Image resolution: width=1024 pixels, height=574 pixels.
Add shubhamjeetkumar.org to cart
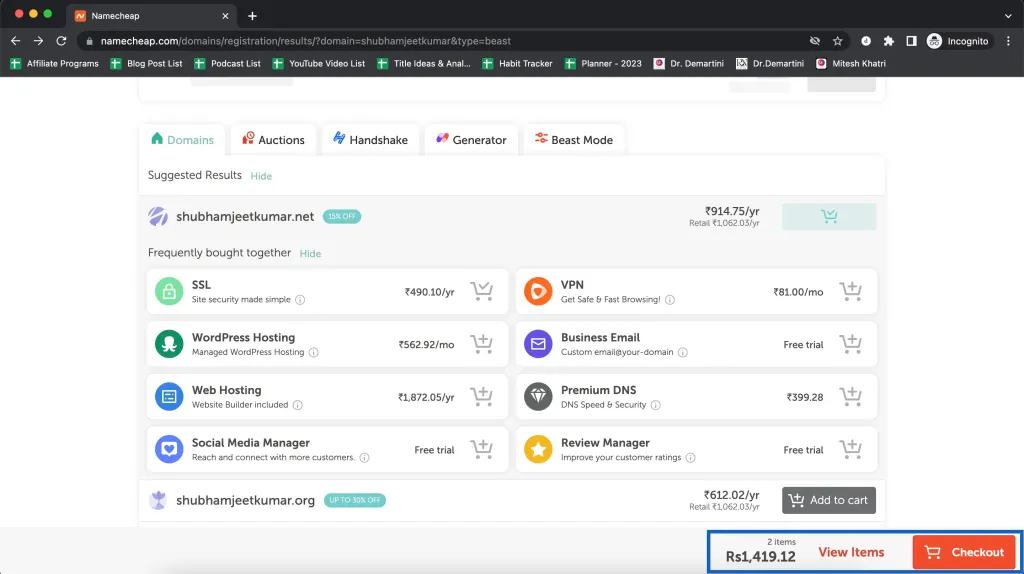[829, 500]
